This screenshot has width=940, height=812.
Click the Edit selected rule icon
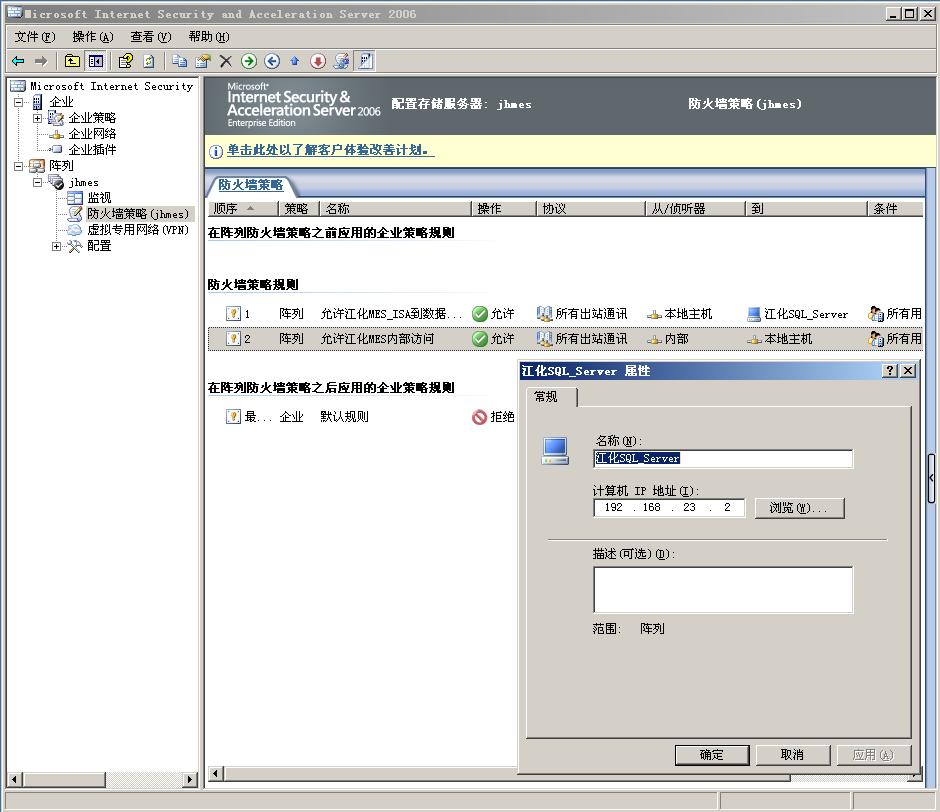click(x=203, y=61)
